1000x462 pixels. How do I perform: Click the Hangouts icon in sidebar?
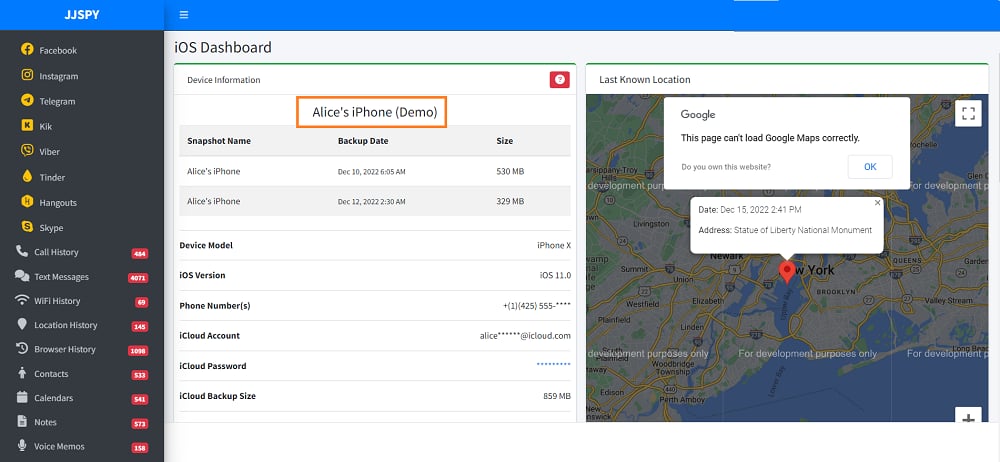(27, 202)
